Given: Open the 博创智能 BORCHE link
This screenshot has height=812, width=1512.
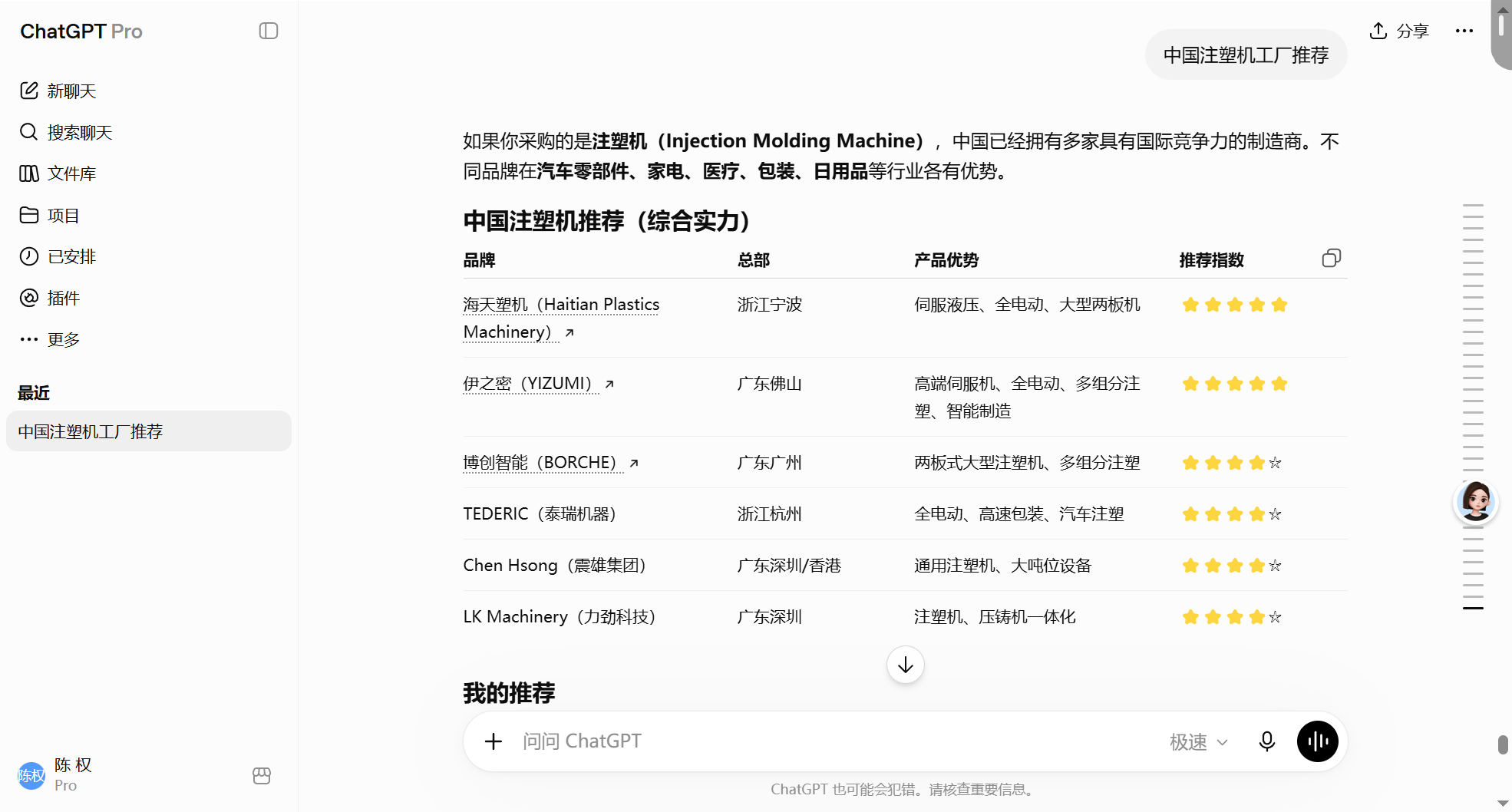Looking at the screenshot, I should tap(551, 462).
